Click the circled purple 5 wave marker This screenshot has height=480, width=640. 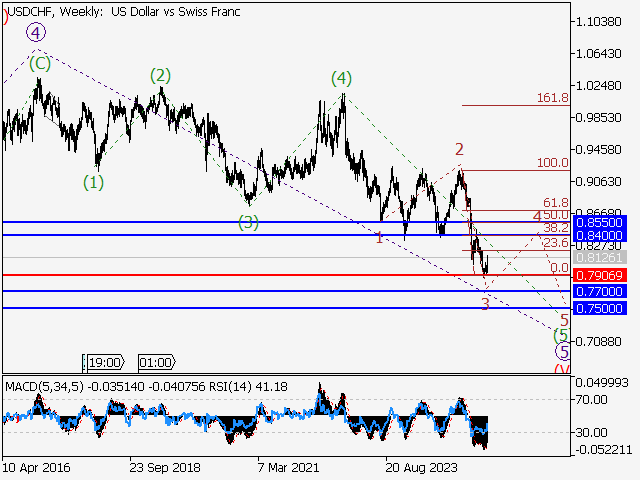click(x=563, y=351)
